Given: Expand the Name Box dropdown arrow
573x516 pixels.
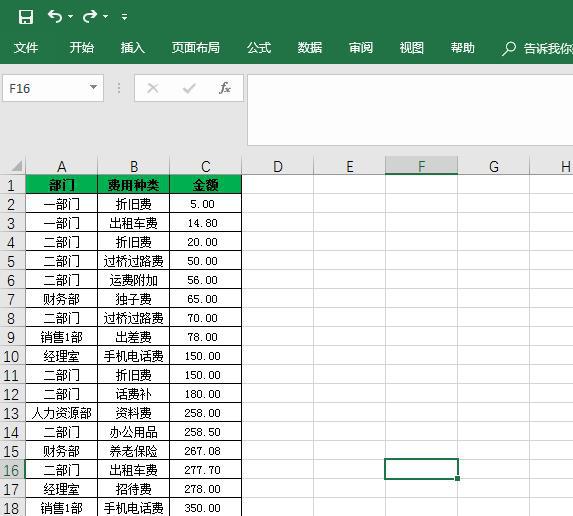Looking at the screenshot, I should (94, 87).
